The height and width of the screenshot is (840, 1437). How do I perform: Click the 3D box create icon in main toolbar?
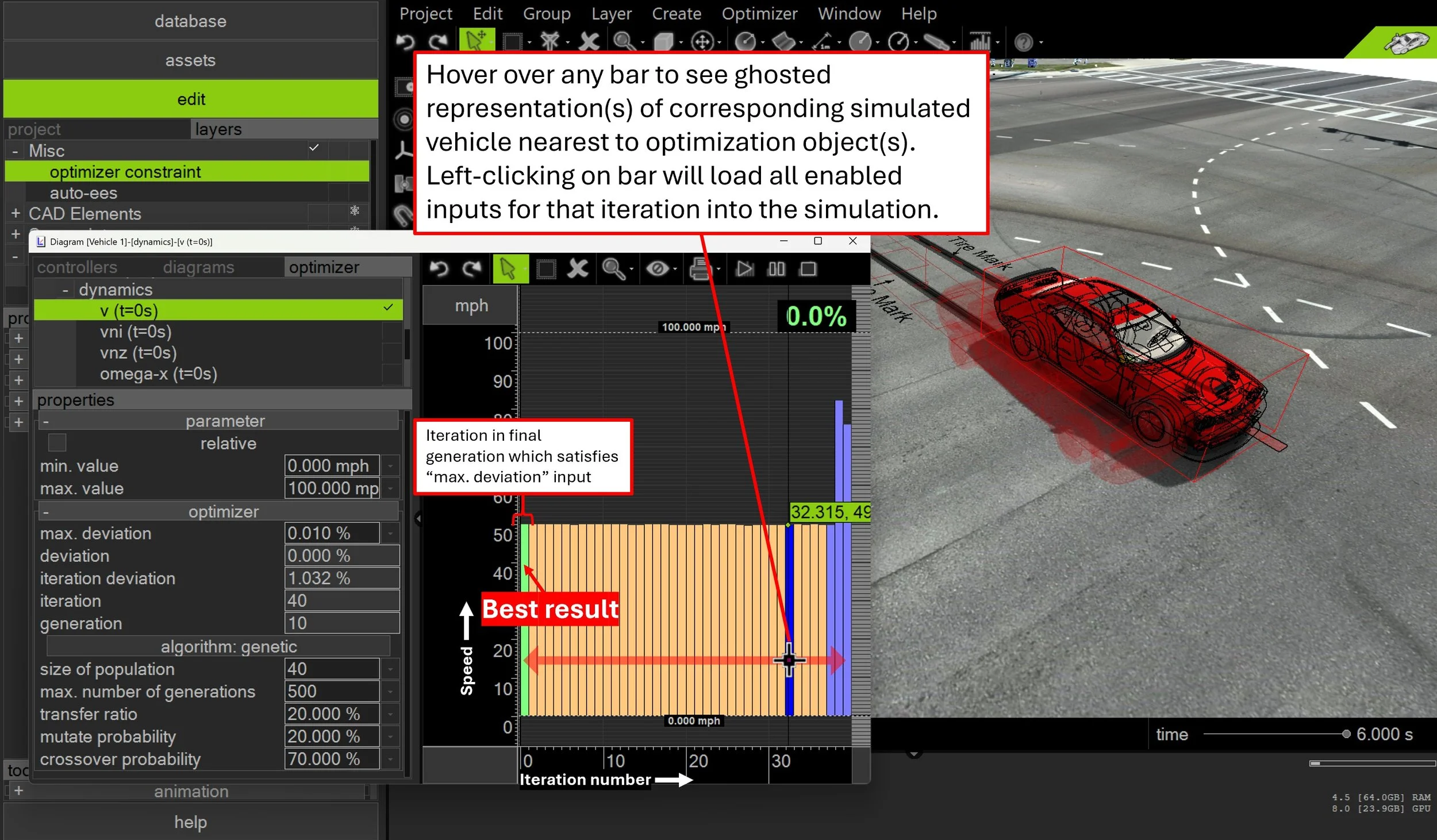tap(663, 41)
